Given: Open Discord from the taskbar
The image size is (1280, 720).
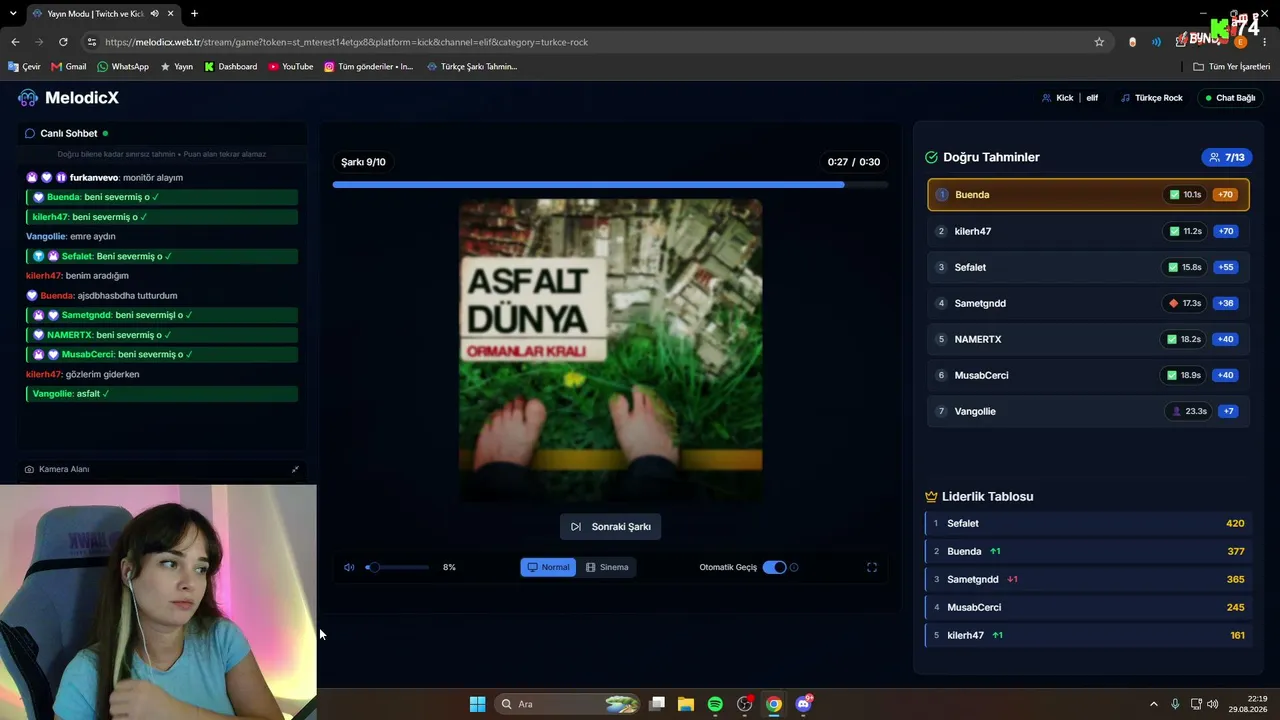Looking at the screenshot, I should [x=804, y=704].
